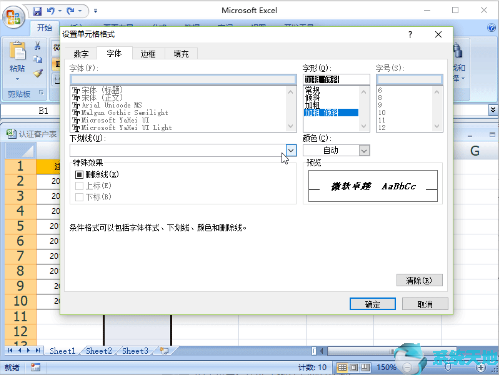The image size is (499, 375).
Task: Click font list scroll down arrow
Action: click(x=291, y=126)
